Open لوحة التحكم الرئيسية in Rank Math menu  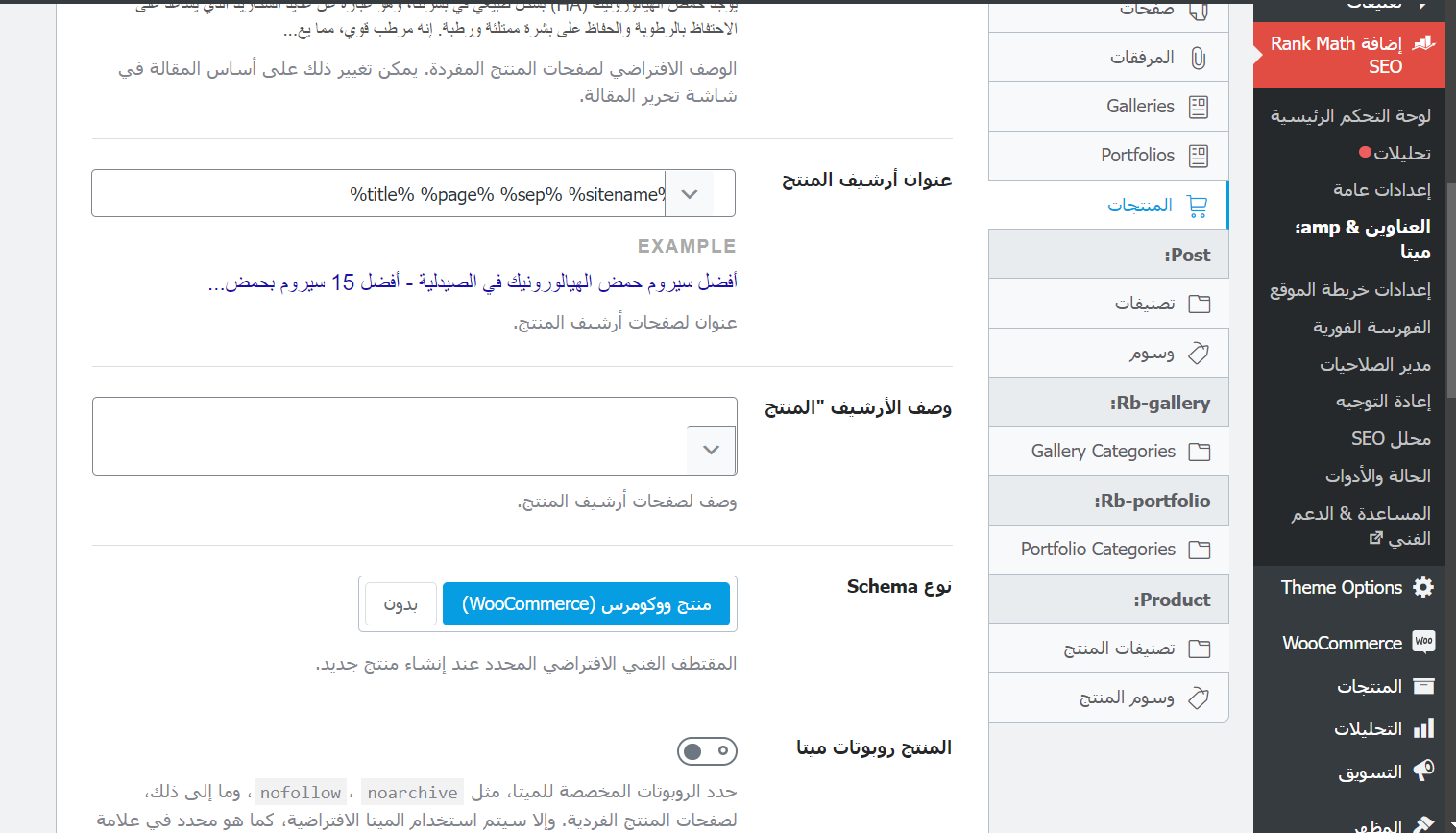click(1350, 115)
